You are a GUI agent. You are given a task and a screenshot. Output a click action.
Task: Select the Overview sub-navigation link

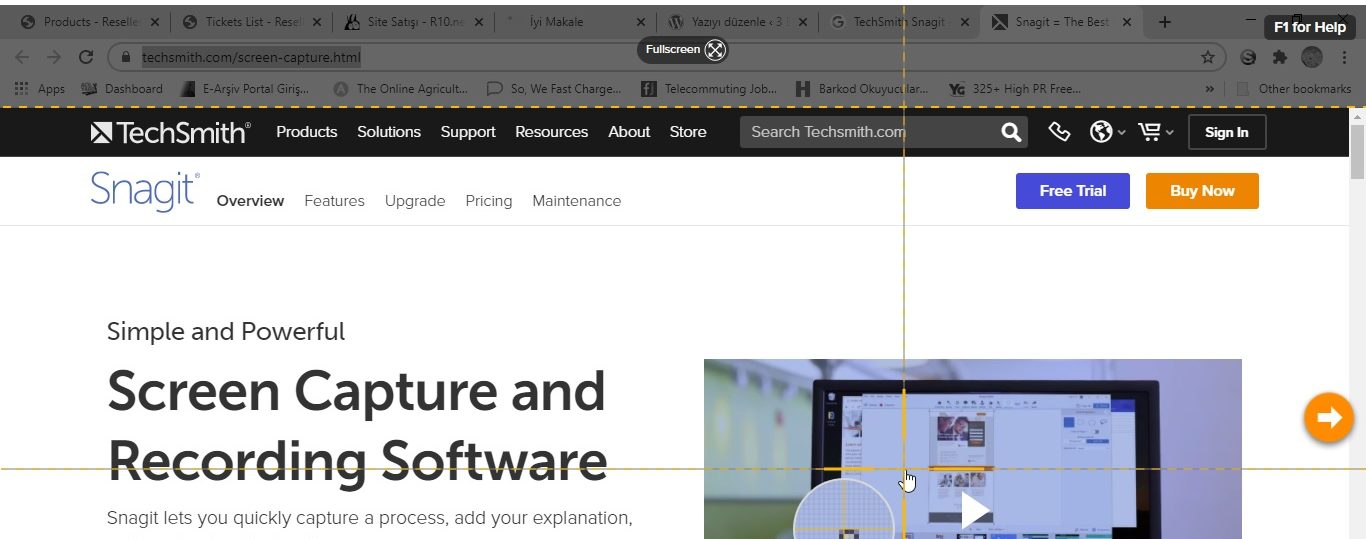(x=250, y=201)
